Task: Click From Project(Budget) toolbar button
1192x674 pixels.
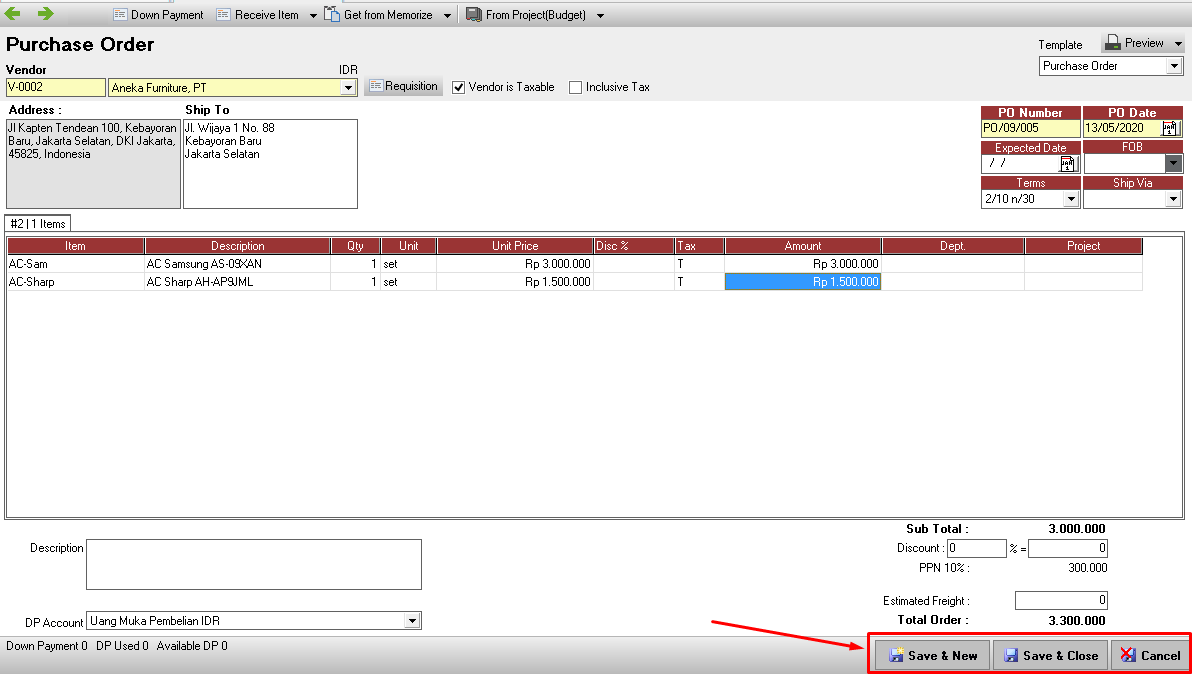Action: (x=526, y=14)
